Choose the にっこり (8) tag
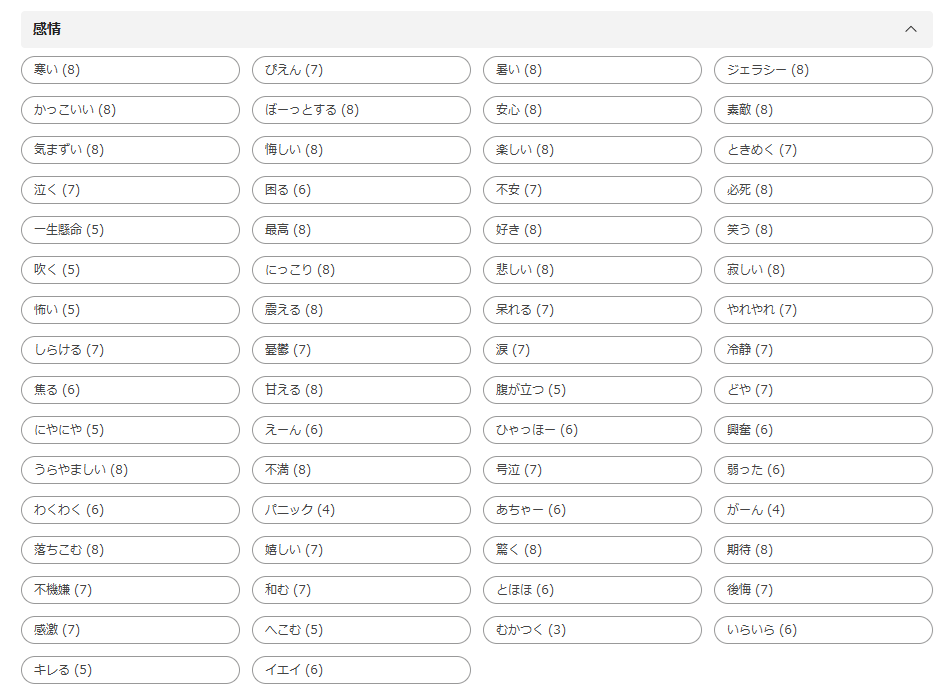This screenshot has height=688, width=949. click(x=361, y=270)
